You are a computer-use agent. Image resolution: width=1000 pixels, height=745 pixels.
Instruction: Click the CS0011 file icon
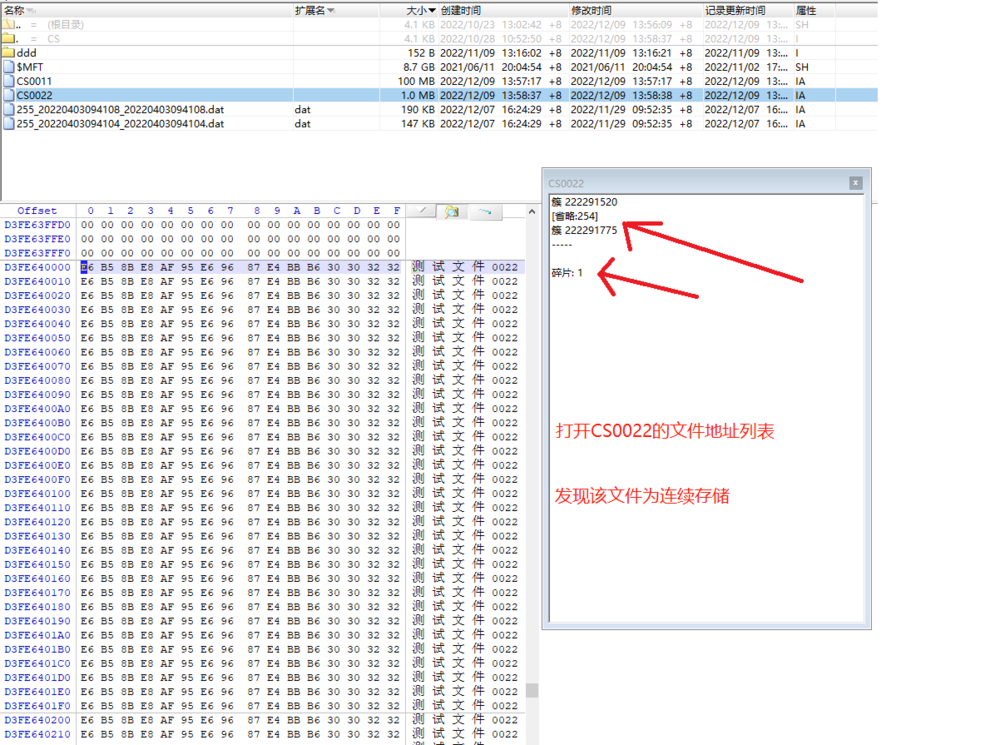9,81
